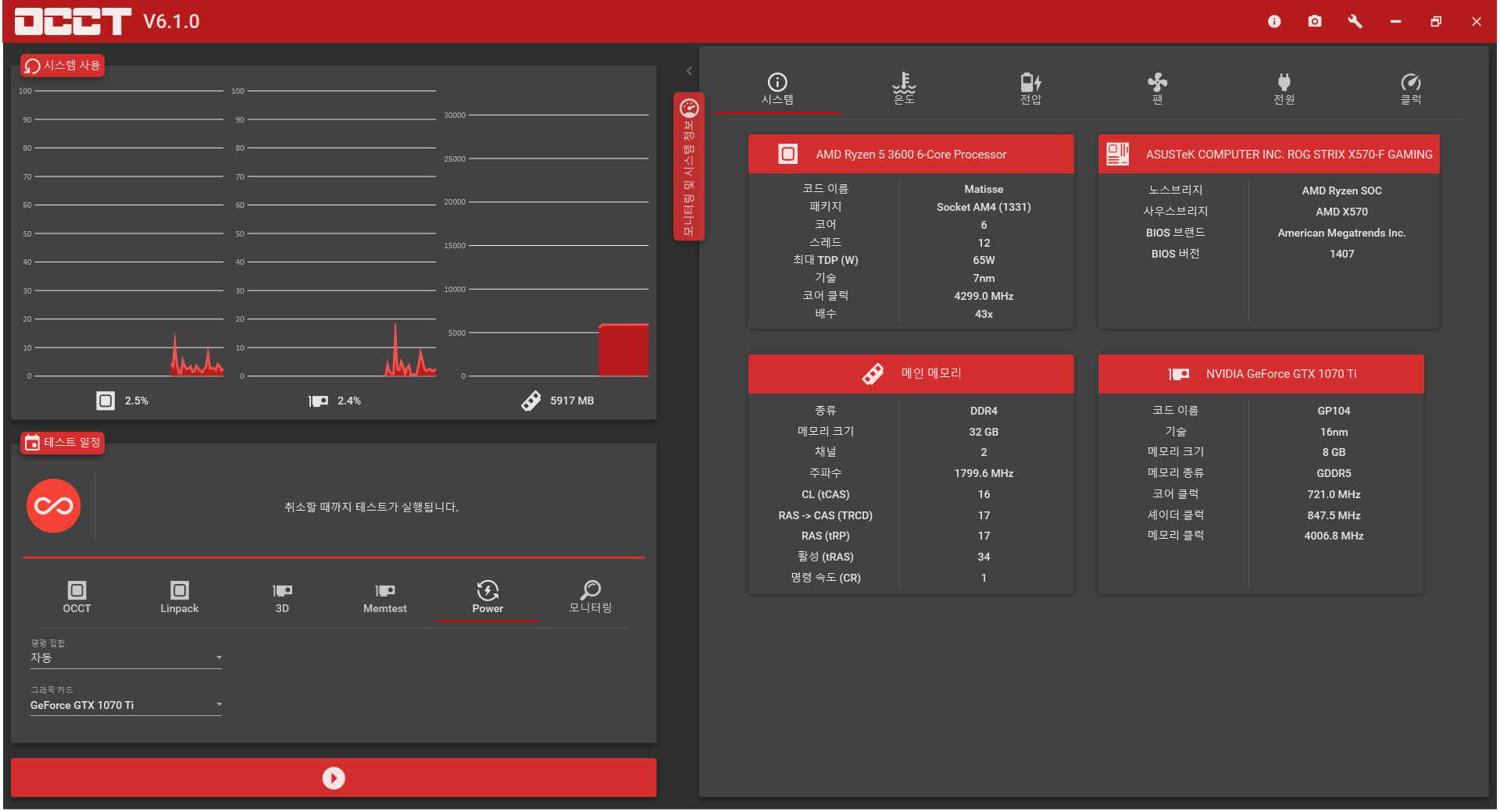Image resolution: width=1500 pixels, height=812 pixels.
Task: Click the NVIDIA GeForce GTX 1070 Ti title
Action: pyautogui.click(x=1281, y=374)
